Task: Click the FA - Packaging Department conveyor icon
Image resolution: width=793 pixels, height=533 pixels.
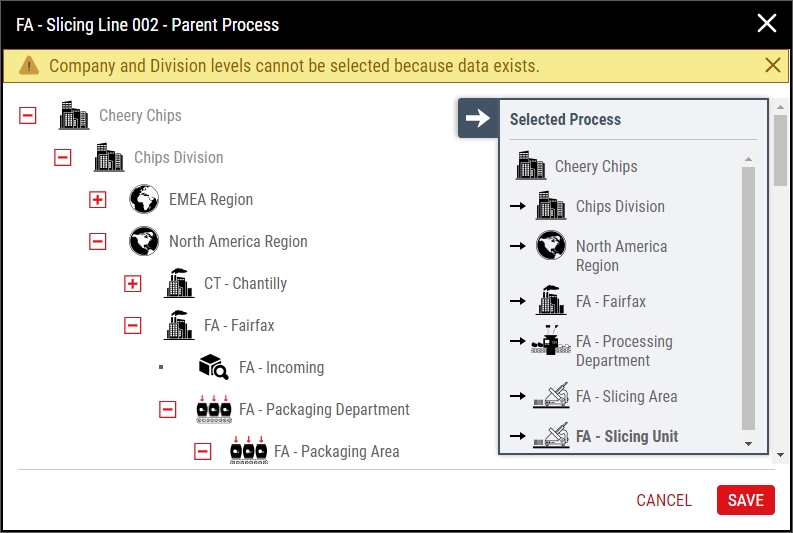Action: pos(214,409)
